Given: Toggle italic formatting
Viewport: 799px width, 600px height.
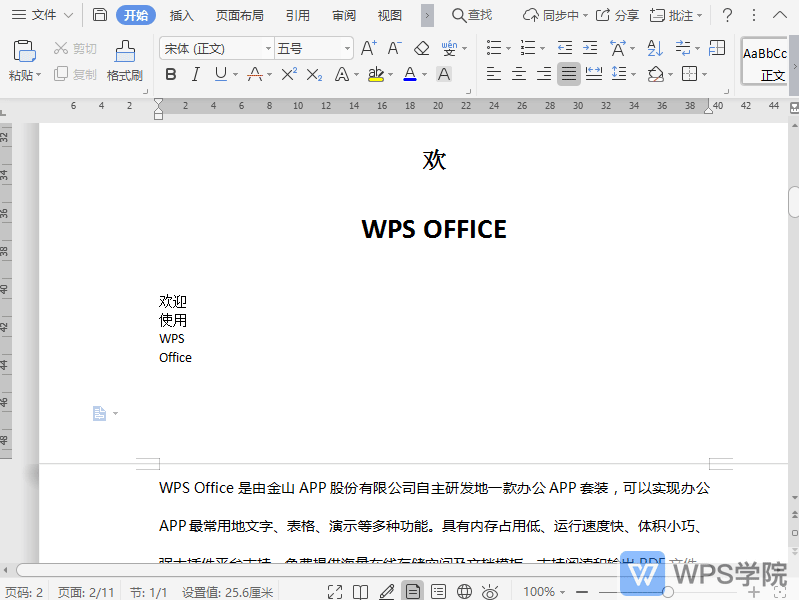Looking at the screenshot, I should coord(195,74).
